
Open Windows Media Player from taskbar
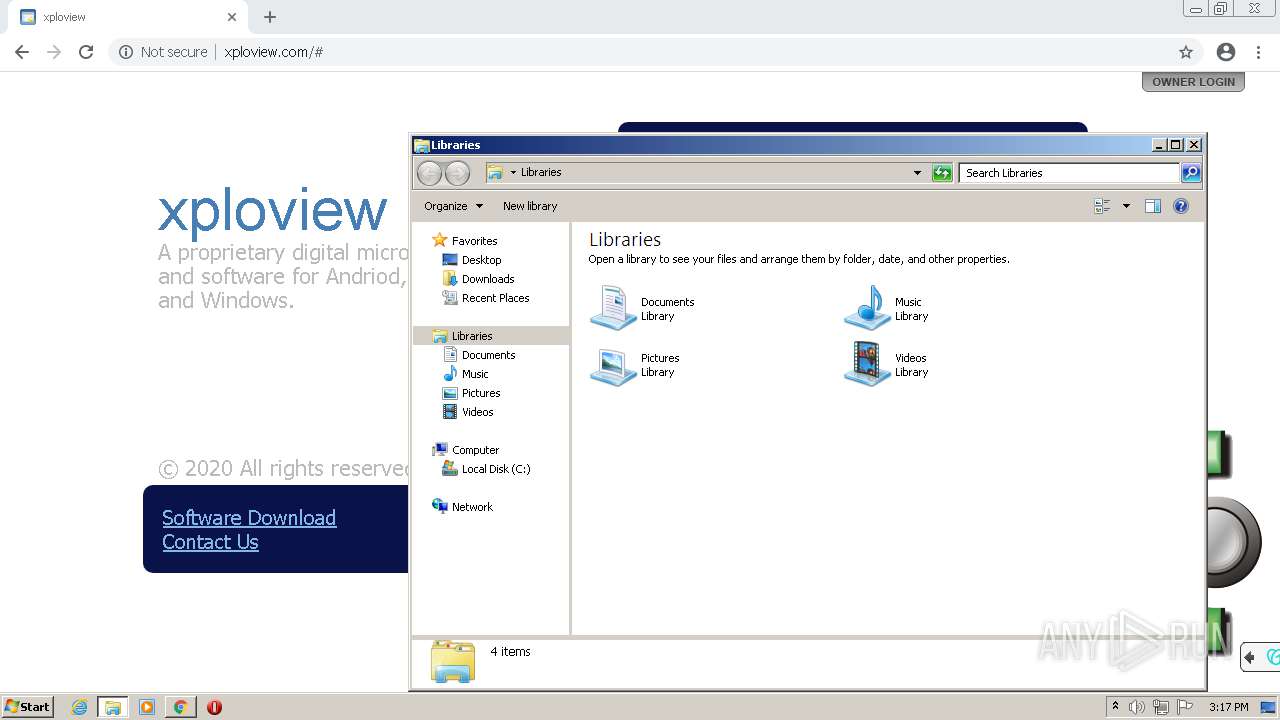click(x=147, y=707)
